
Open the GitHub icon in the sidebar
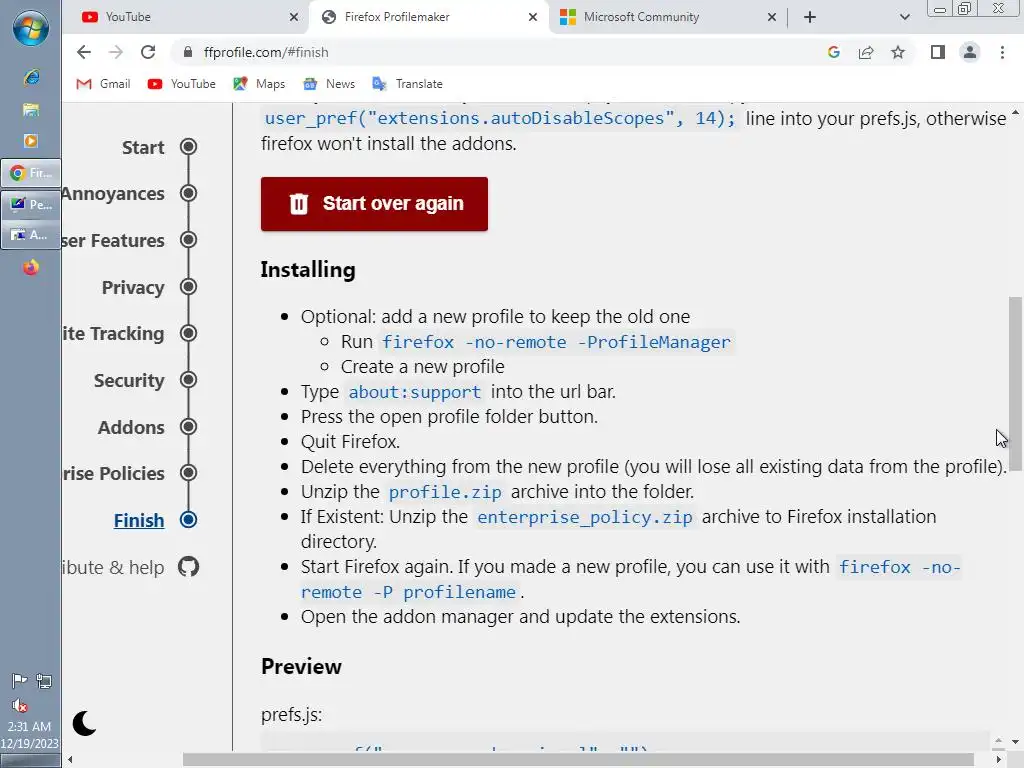coord(188,567)
